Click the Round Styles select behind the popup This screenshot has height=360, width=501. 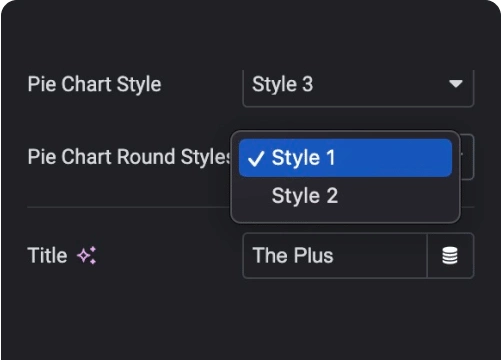click(x=467, y=157)
